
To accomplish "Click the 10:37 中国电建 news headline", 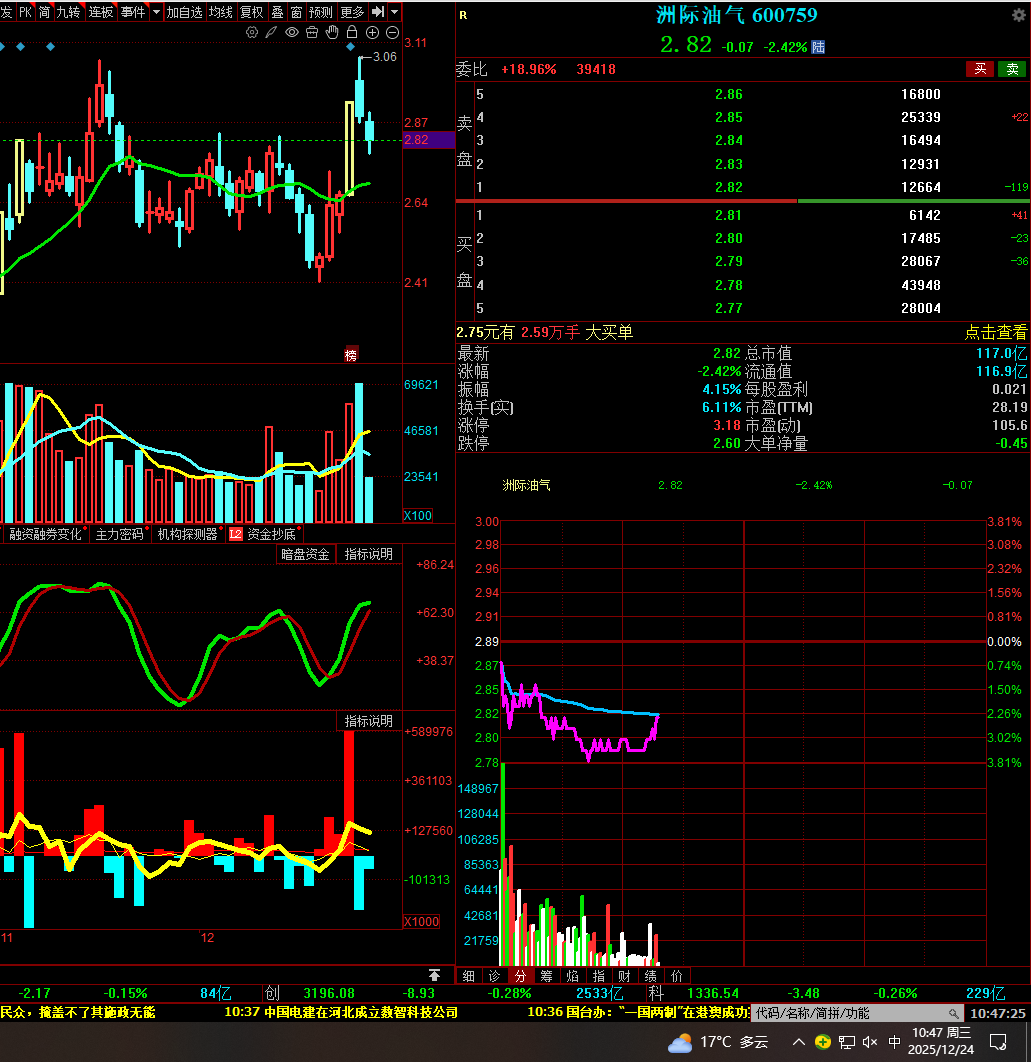I will 341,1013.
